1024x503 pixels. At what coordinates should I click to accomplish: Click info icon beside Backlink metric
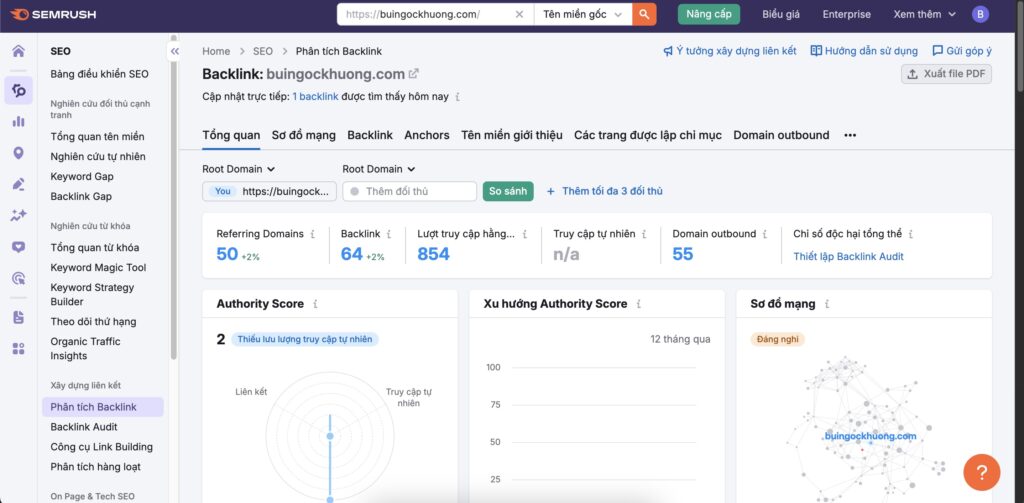(389, 234)
